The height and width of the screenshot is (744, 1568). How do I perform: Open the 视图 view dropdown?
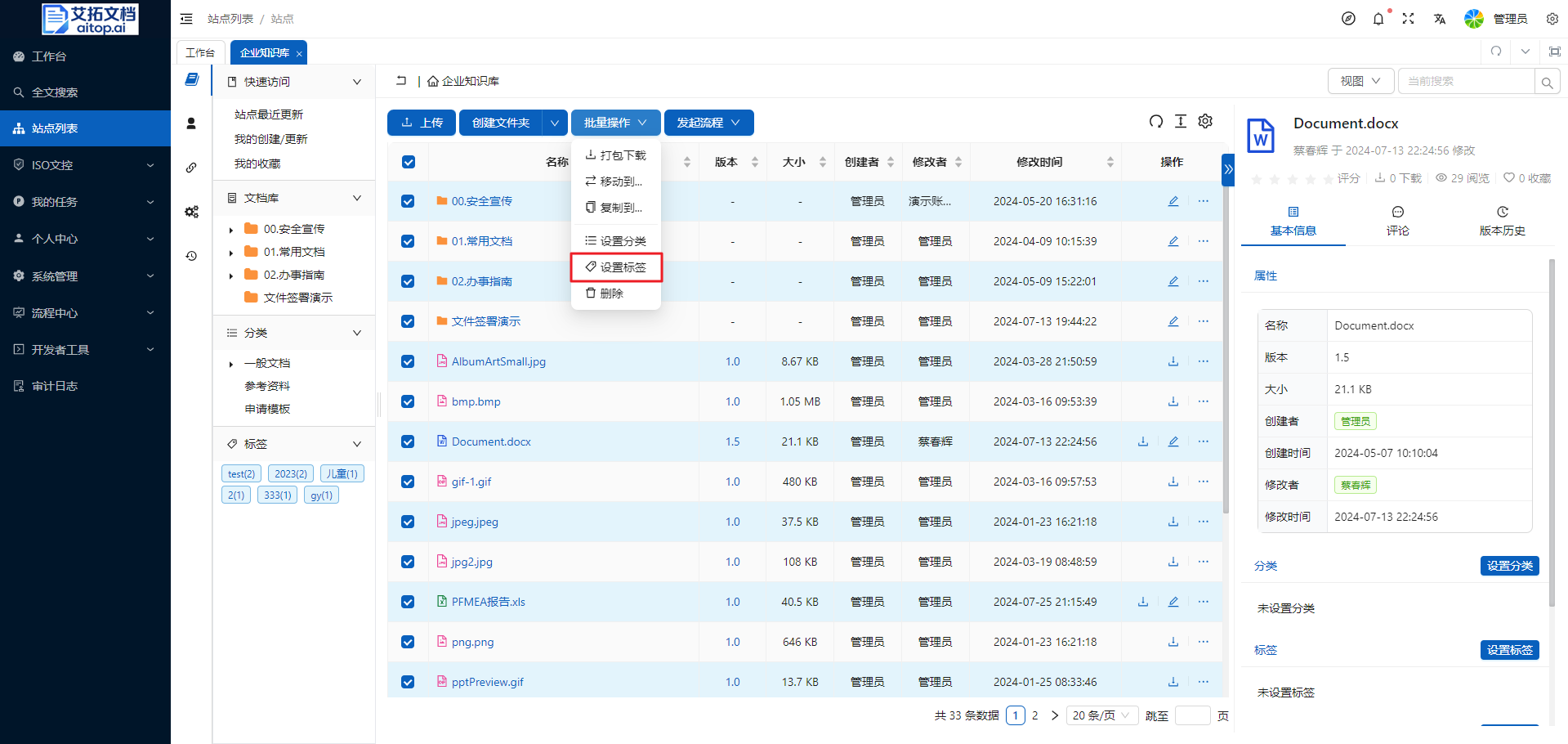(x=1360, y=81)
